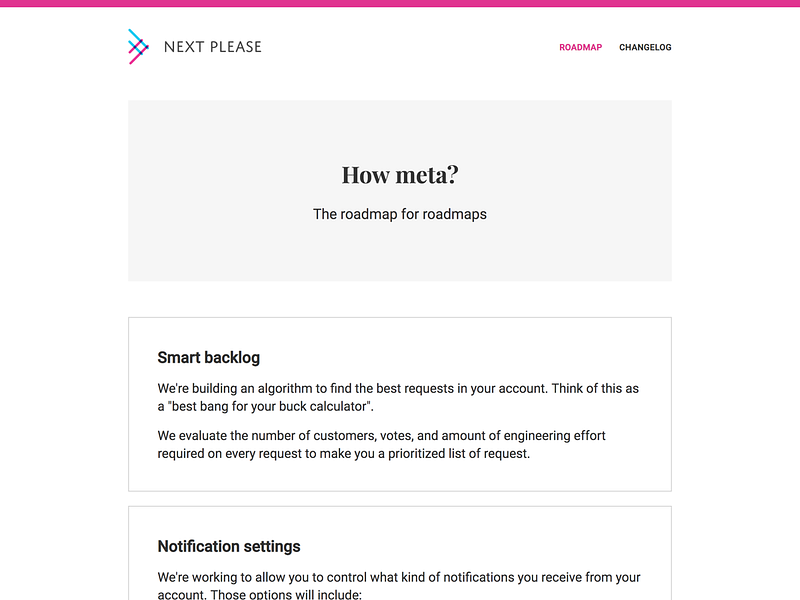Click the "We're working to allow you" line
800x600 pixels.
398,577
